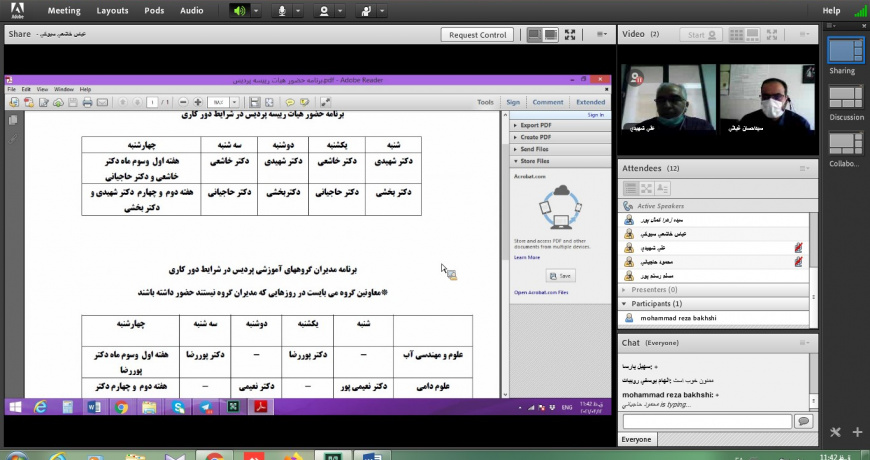Open the Attendees pod options menu
The image size is (870, 460).
pyautogui.click(x=804, y=168)
